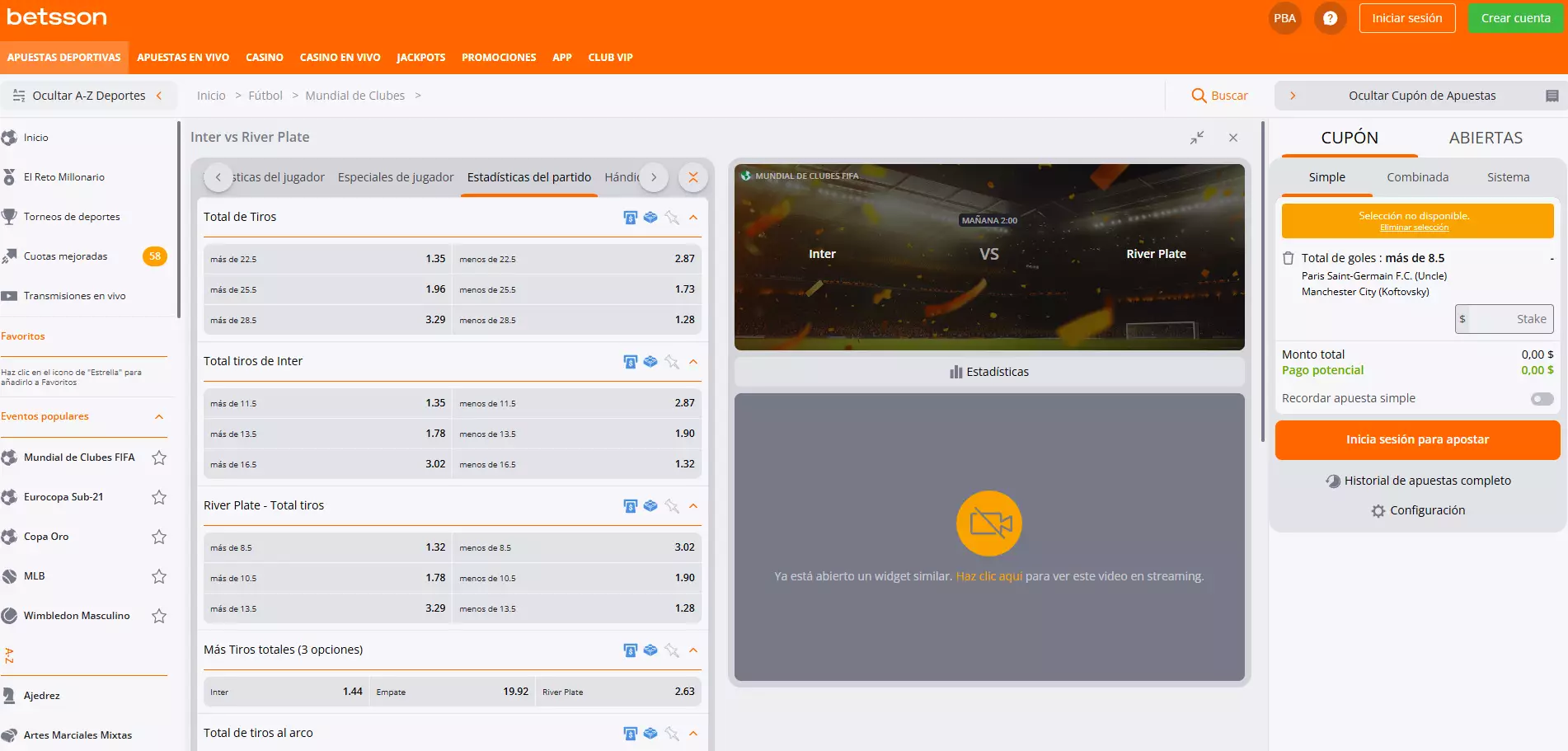Screen dimensions: 1568x751
Task: Select Empate odds 19.92
Action: click(453, 692)
